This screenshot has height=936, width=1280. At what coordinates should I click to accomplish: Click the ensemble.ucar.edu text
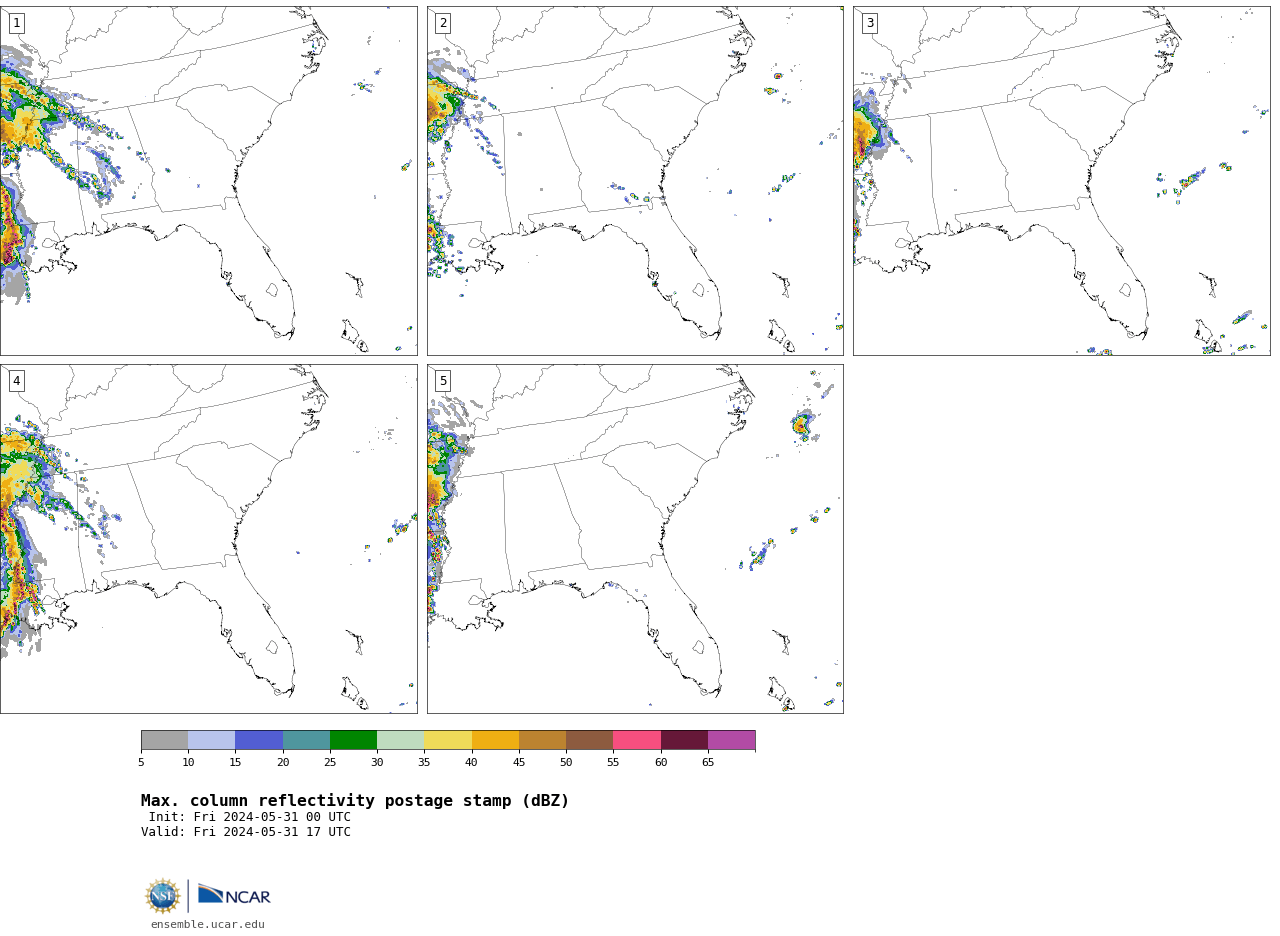[x=208, y=924]
